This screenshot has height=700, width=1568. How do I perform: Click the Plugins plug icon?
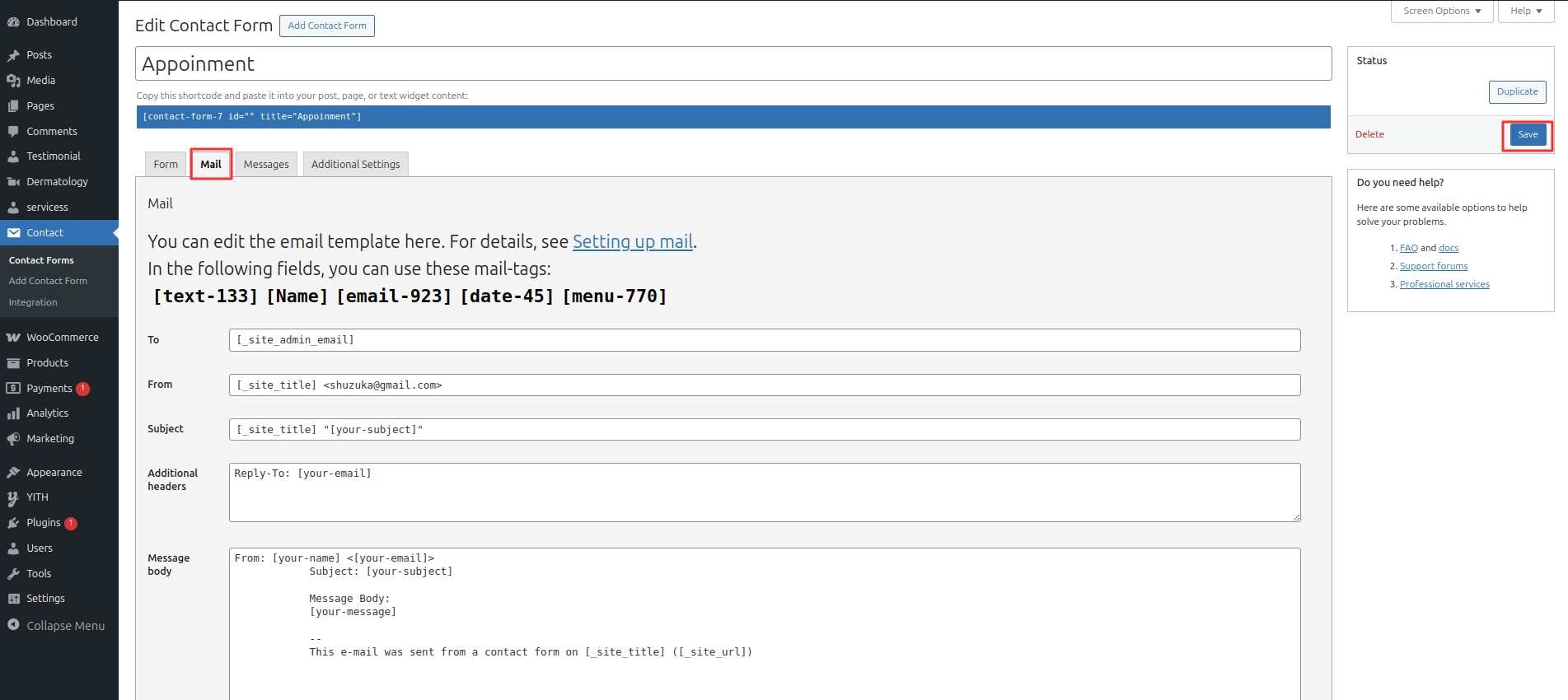[13, 523]
